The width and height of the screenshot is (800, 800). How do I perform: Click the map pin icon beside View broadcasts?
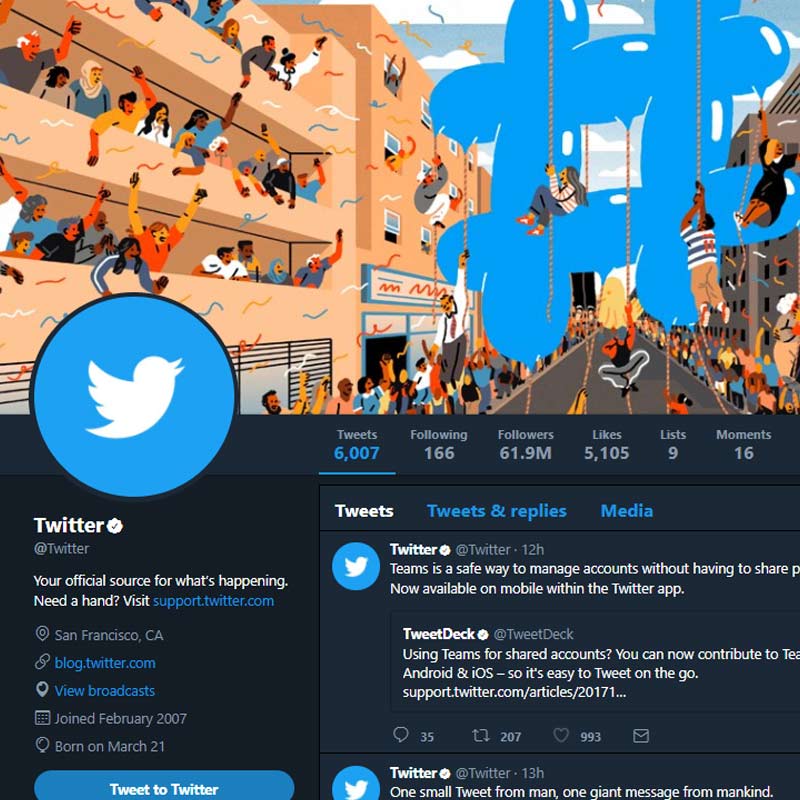[42, 689]
